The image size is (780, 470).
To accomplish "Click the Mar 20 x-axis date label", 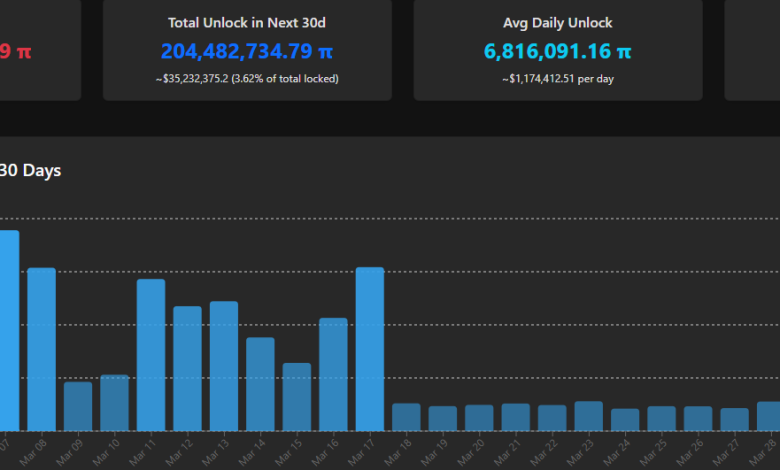I will [x=476, y=451].
